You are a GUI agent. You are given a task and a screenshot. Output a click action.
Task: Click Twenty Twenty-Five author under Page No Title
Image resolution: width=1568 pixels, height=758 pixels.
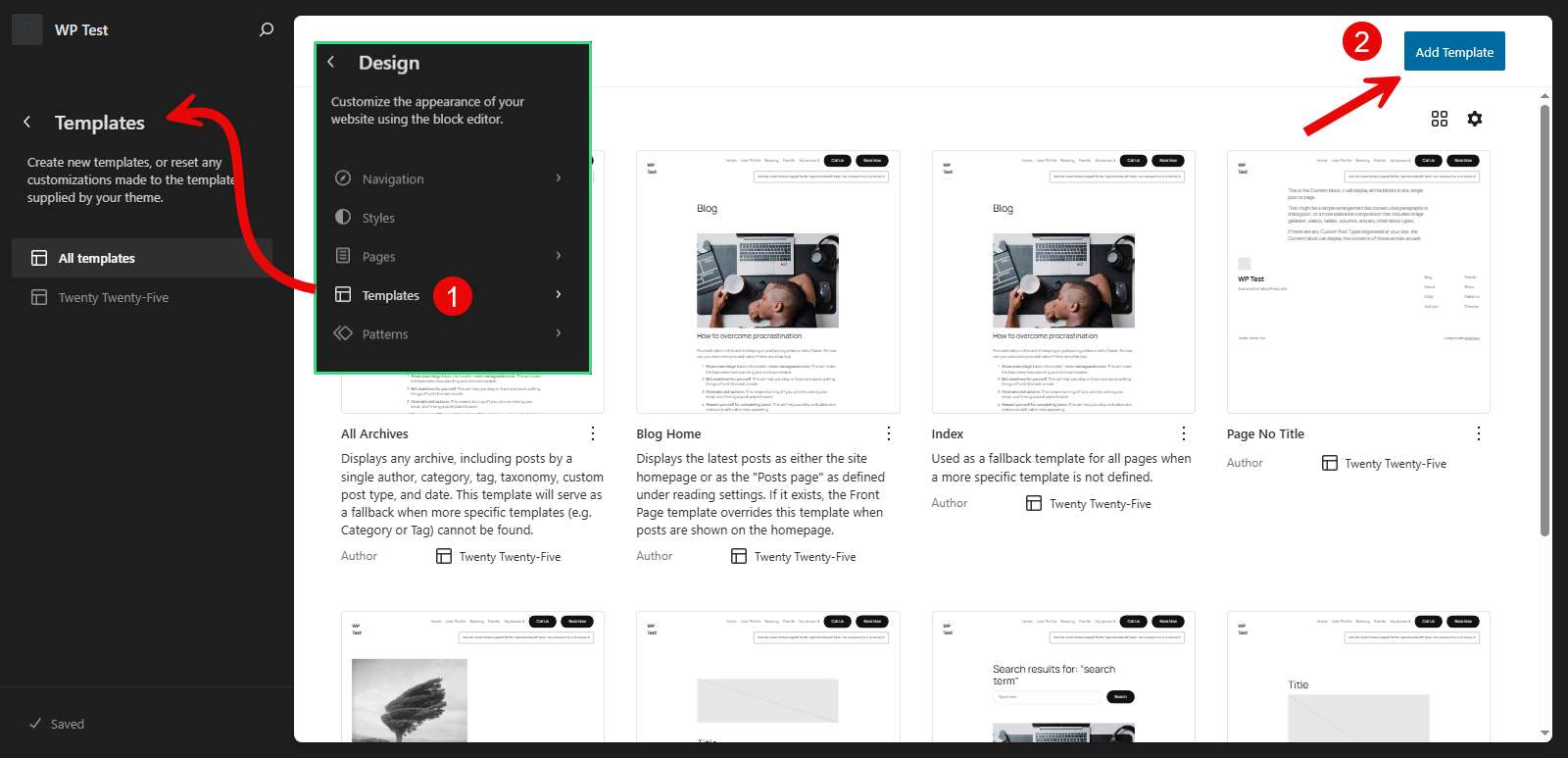1396,463
